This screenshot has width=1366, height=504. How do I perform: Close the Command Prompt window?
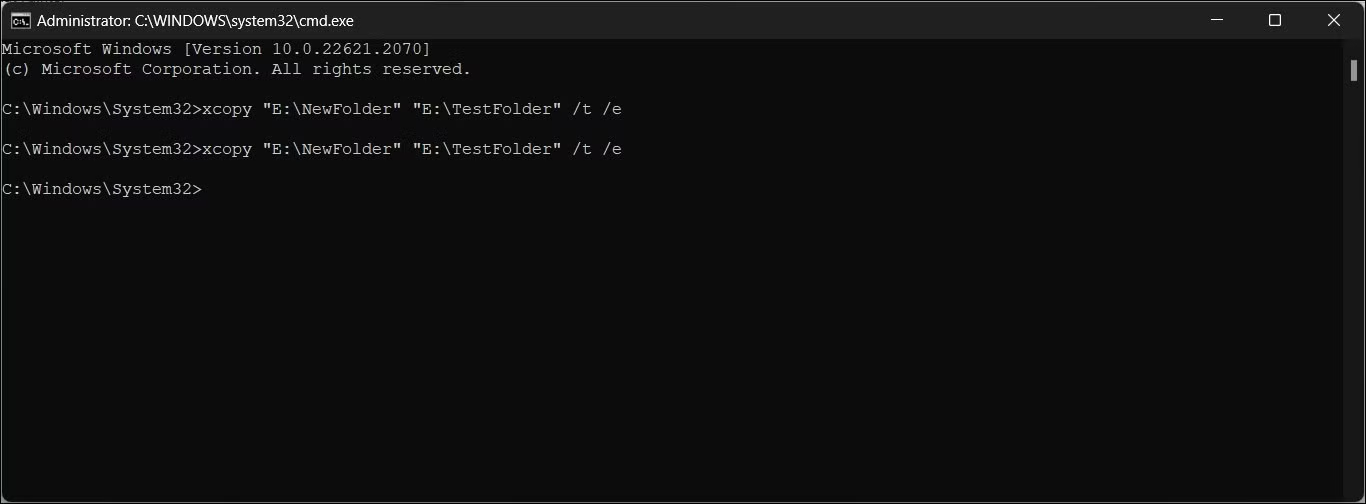[x=1333, y=20]
